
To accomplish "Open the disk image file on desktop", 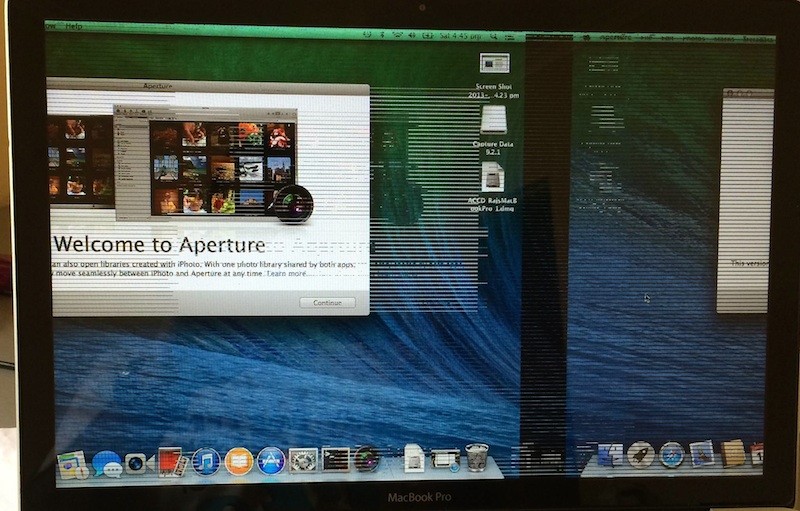I will (x=493, y=177).
